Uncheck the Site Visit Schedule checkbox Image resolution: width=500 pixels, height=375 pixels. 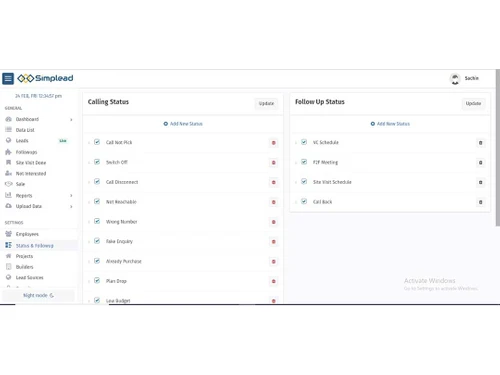(304, 182)
